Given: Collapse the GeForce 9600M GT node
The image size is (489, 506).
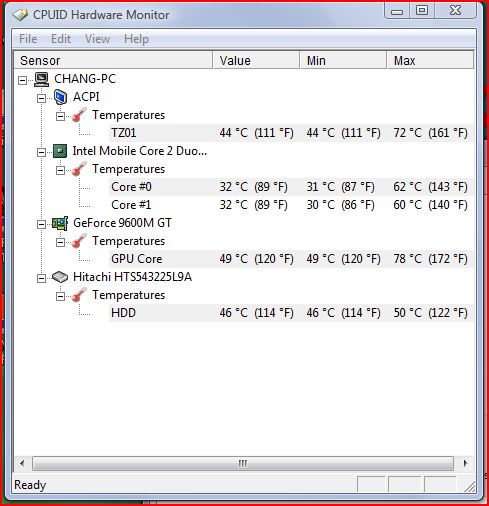Looking at the screenshot, I should click(41, 224).
